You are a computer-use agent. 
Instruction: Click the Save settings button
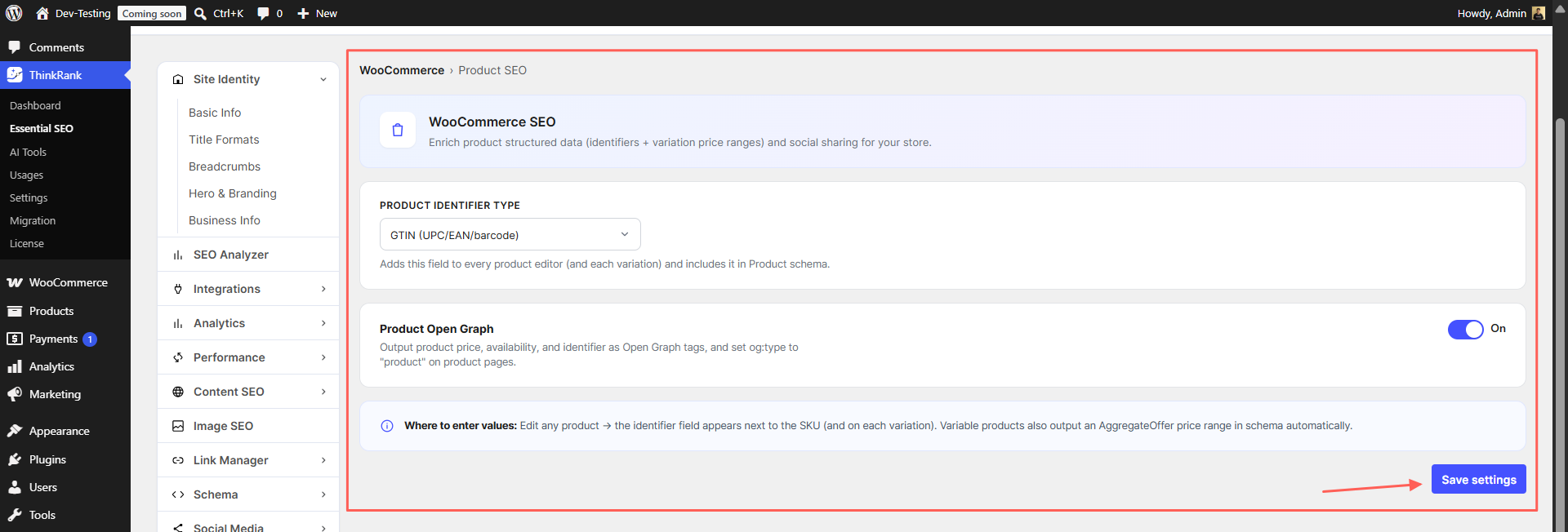pyautogui.click(x=1478, y=480)
